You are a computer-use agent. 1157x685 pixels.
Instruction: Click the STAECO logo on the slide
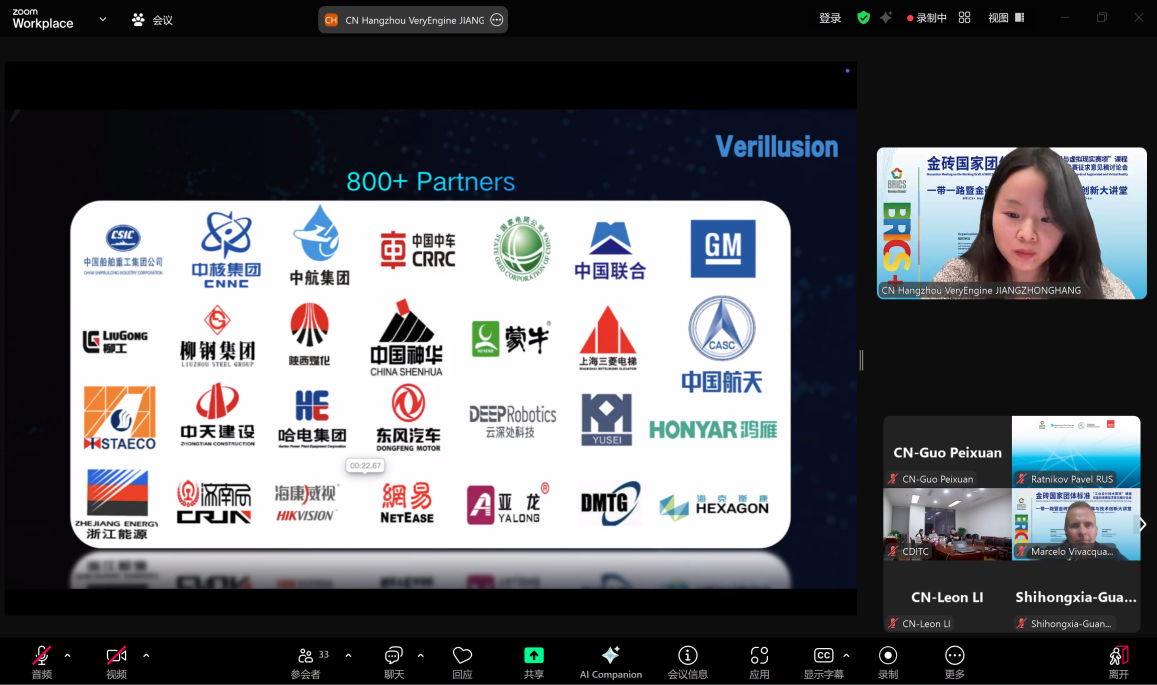[x=120, y=418]
